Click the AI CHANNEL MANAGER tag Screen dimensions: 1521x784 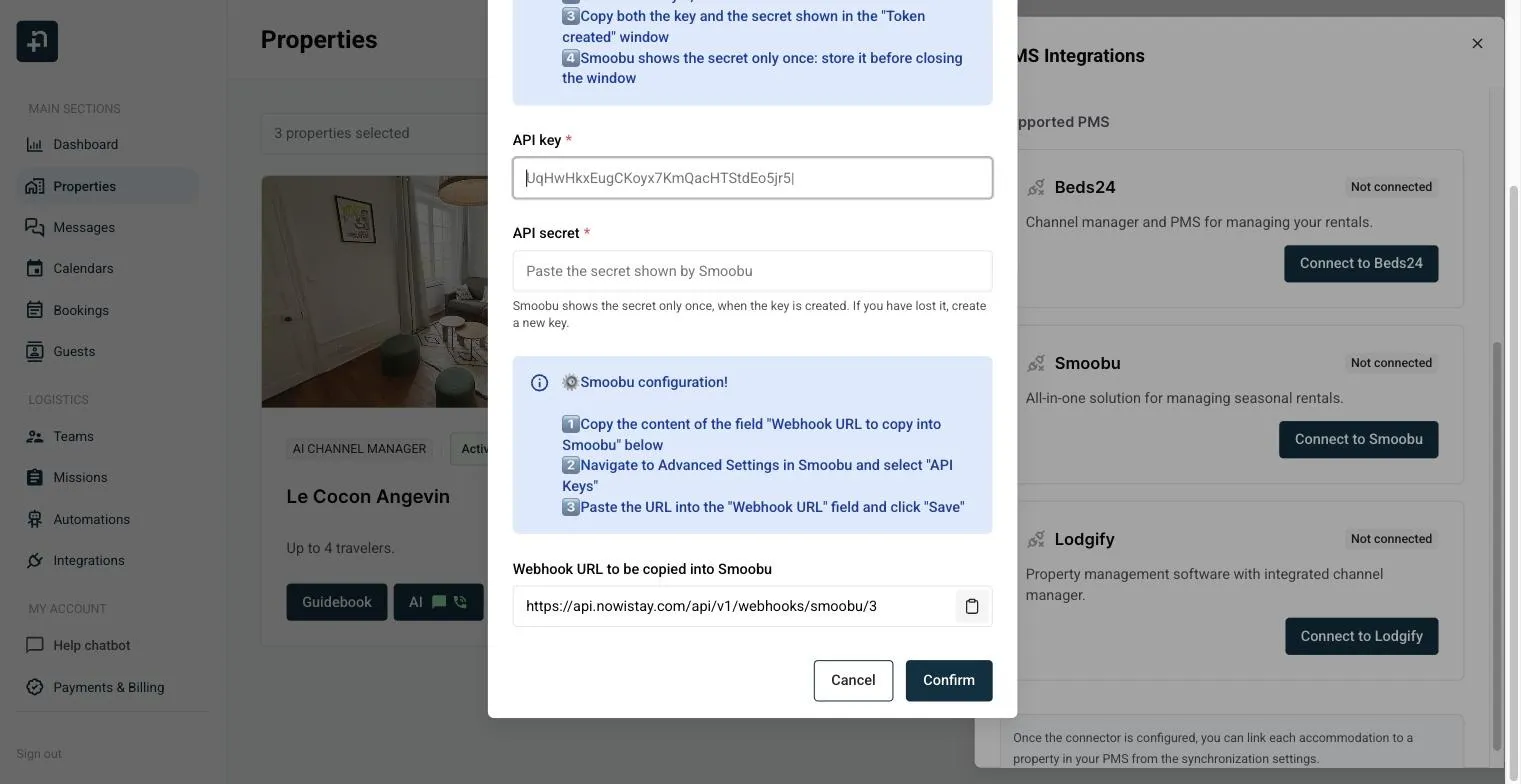[x=359, y=449]
